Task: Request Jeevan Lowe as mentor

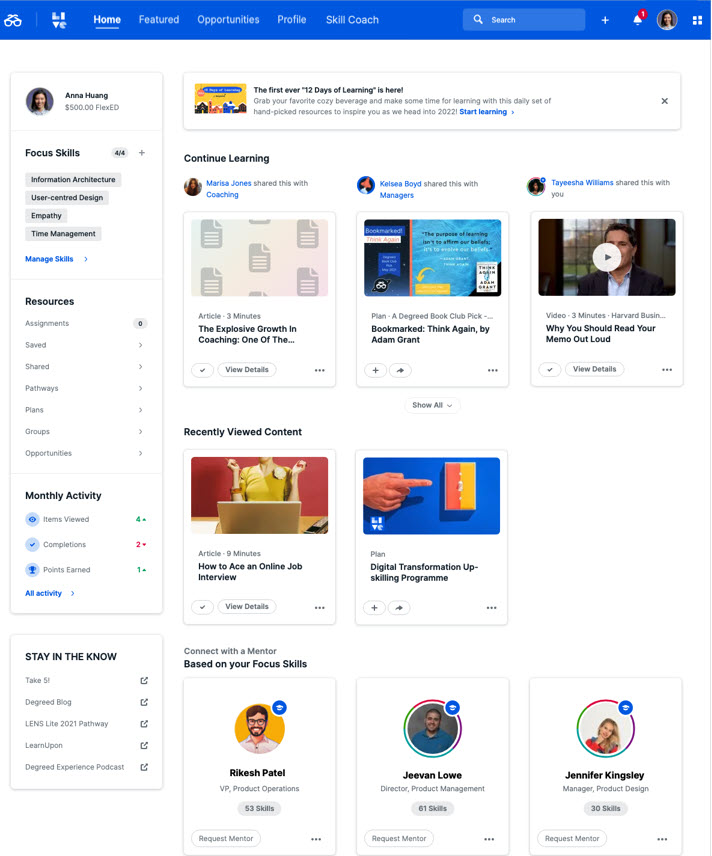Action: coord(399,839)
